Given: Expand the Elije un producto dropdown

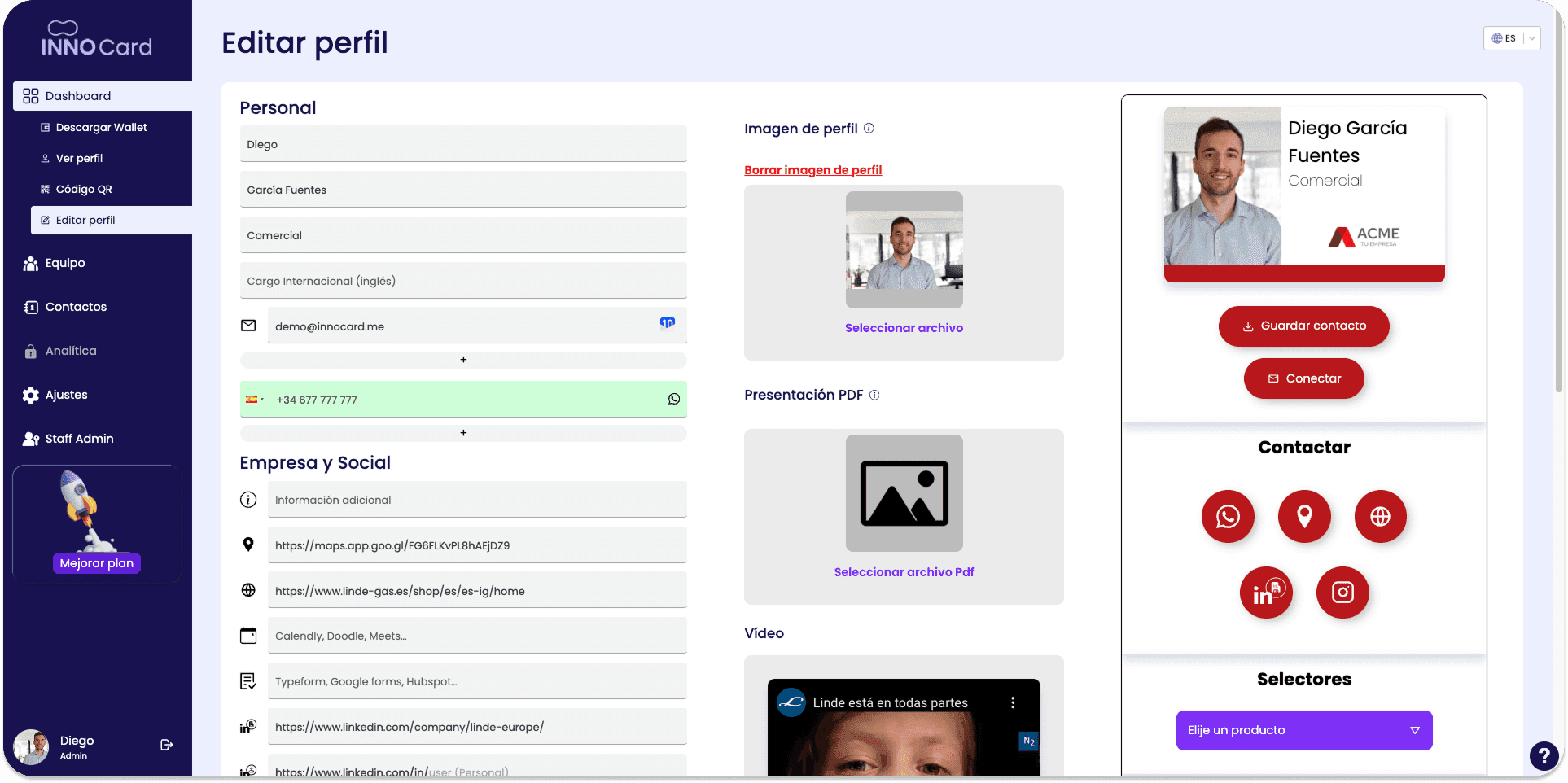Looking at the screenshot, I should (x=1303, y=730).
